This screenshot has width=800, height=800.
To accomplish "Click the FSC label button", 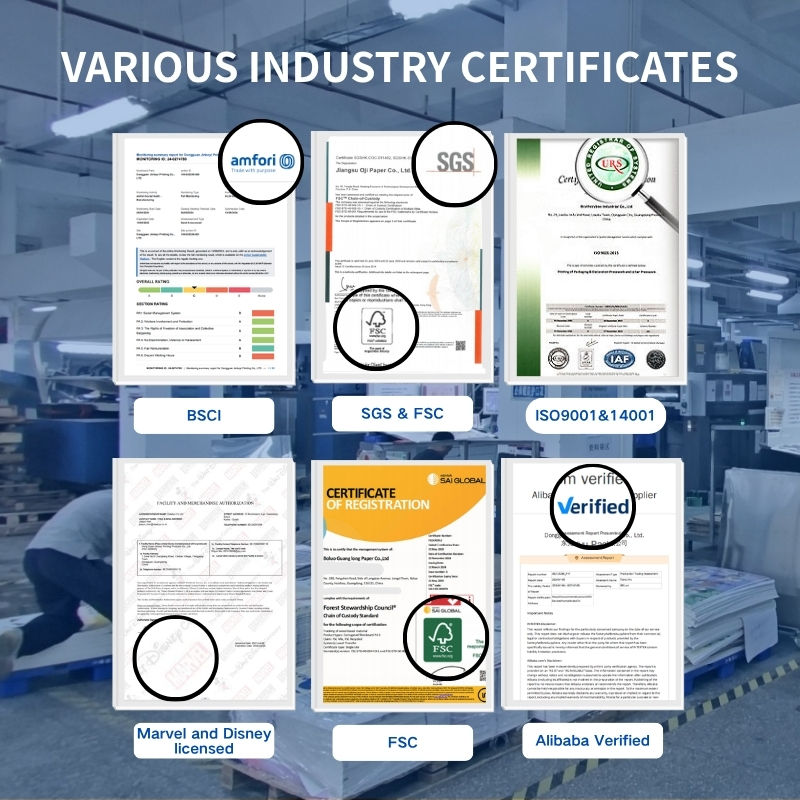I will point(403,742).
